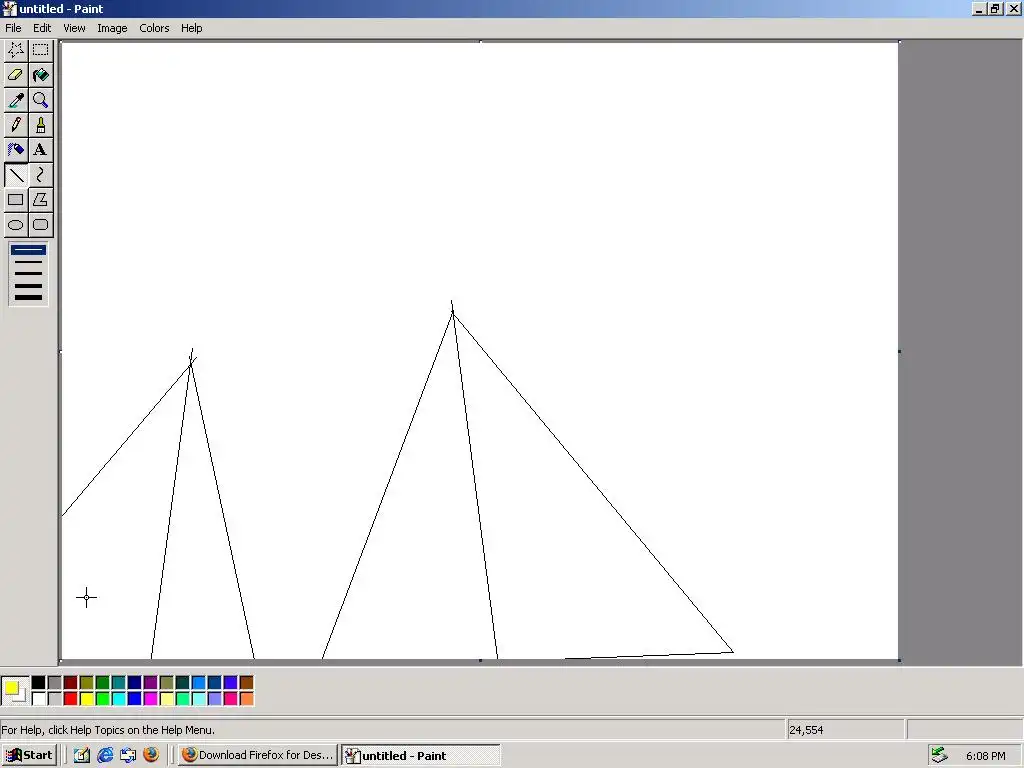Choose the magenta palette color
Image resolution: width=1024 pixels, height=768 pixels.
pyautogui.click(x=150, y=699)
